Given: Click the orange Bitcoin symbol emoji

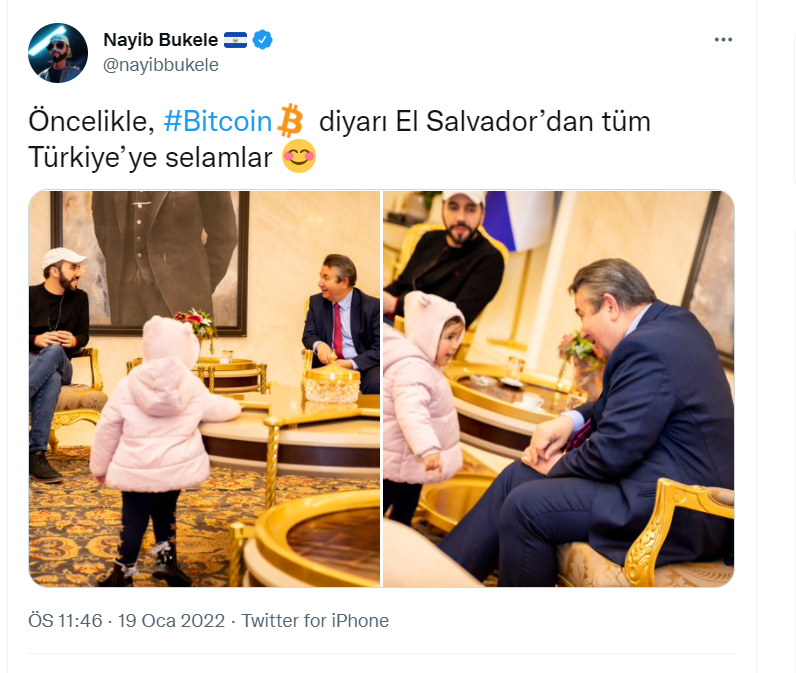Looking at the screenshot, I should click(290, 121).
